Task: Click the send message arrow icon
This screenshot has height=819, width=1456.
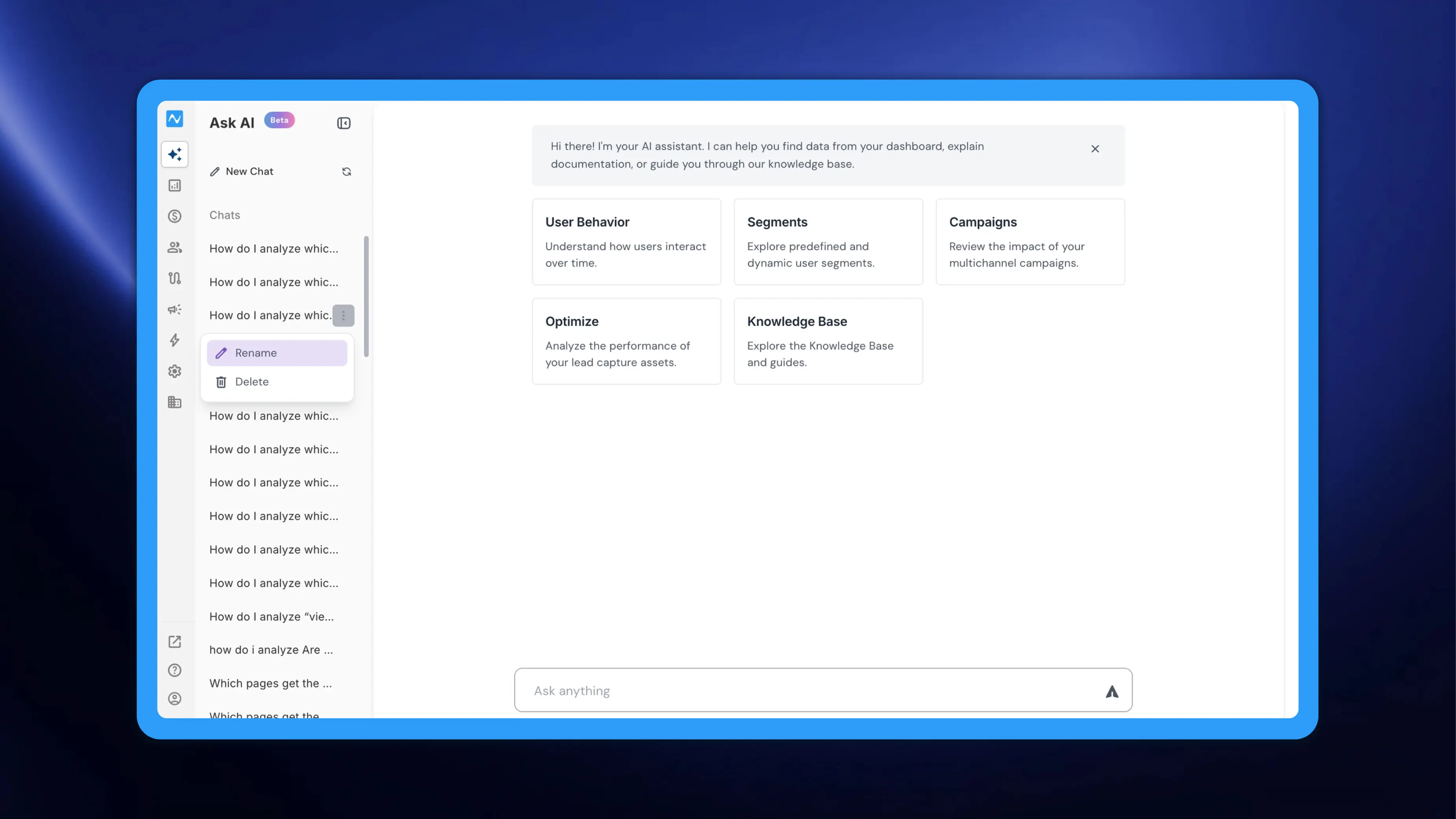Action: [1112, 691]
